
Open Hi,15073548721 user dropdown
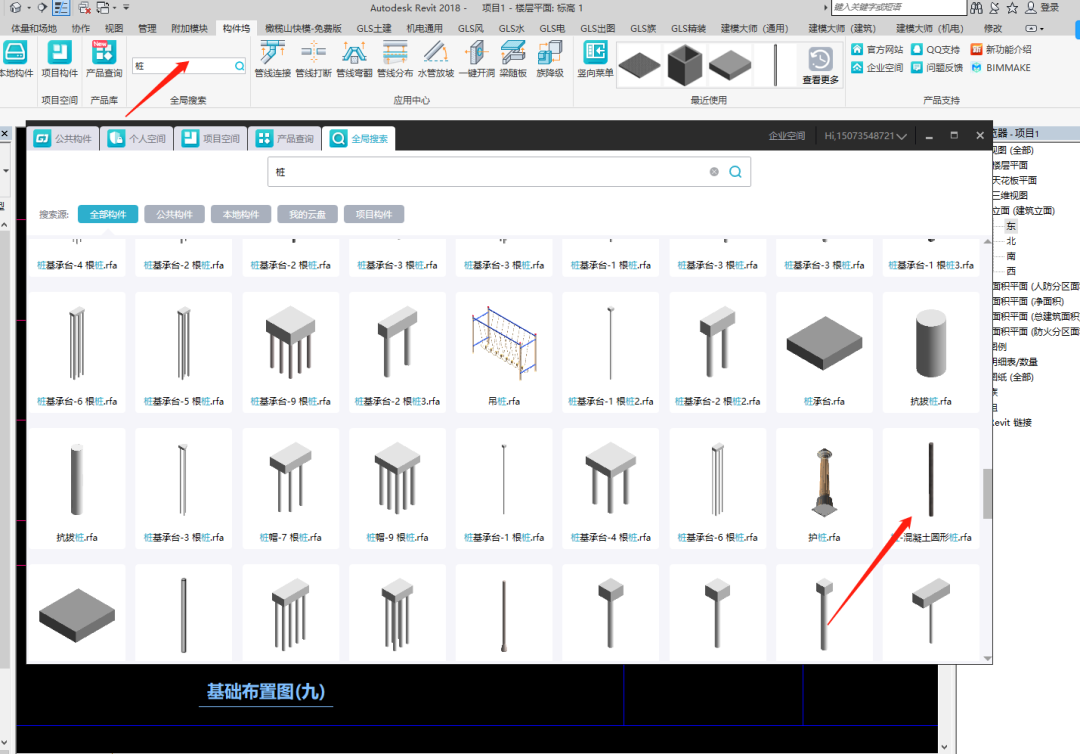(865, 136)
